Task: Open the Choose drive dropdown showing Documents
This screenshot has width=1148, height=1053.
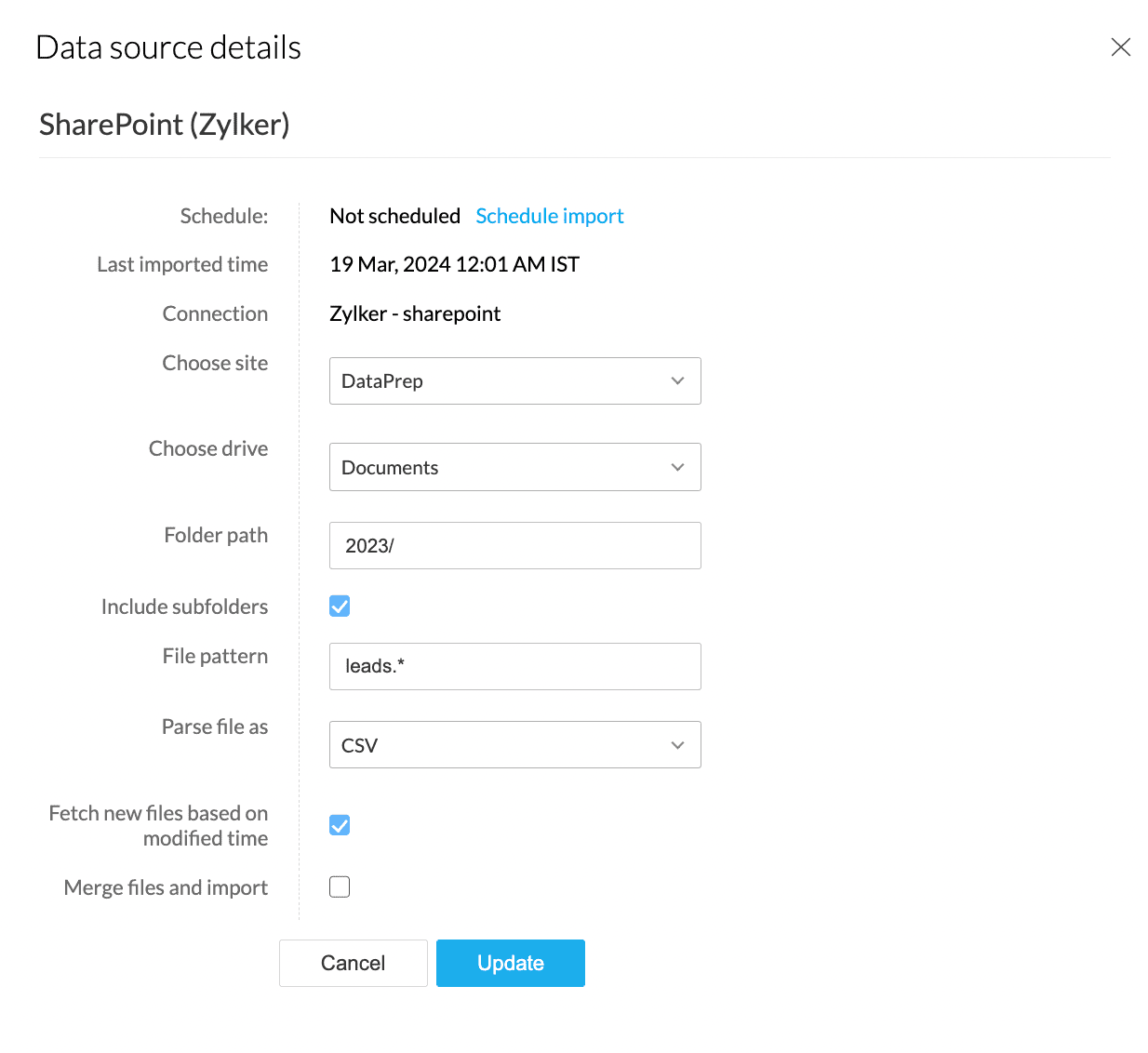Action: [514, 467]
